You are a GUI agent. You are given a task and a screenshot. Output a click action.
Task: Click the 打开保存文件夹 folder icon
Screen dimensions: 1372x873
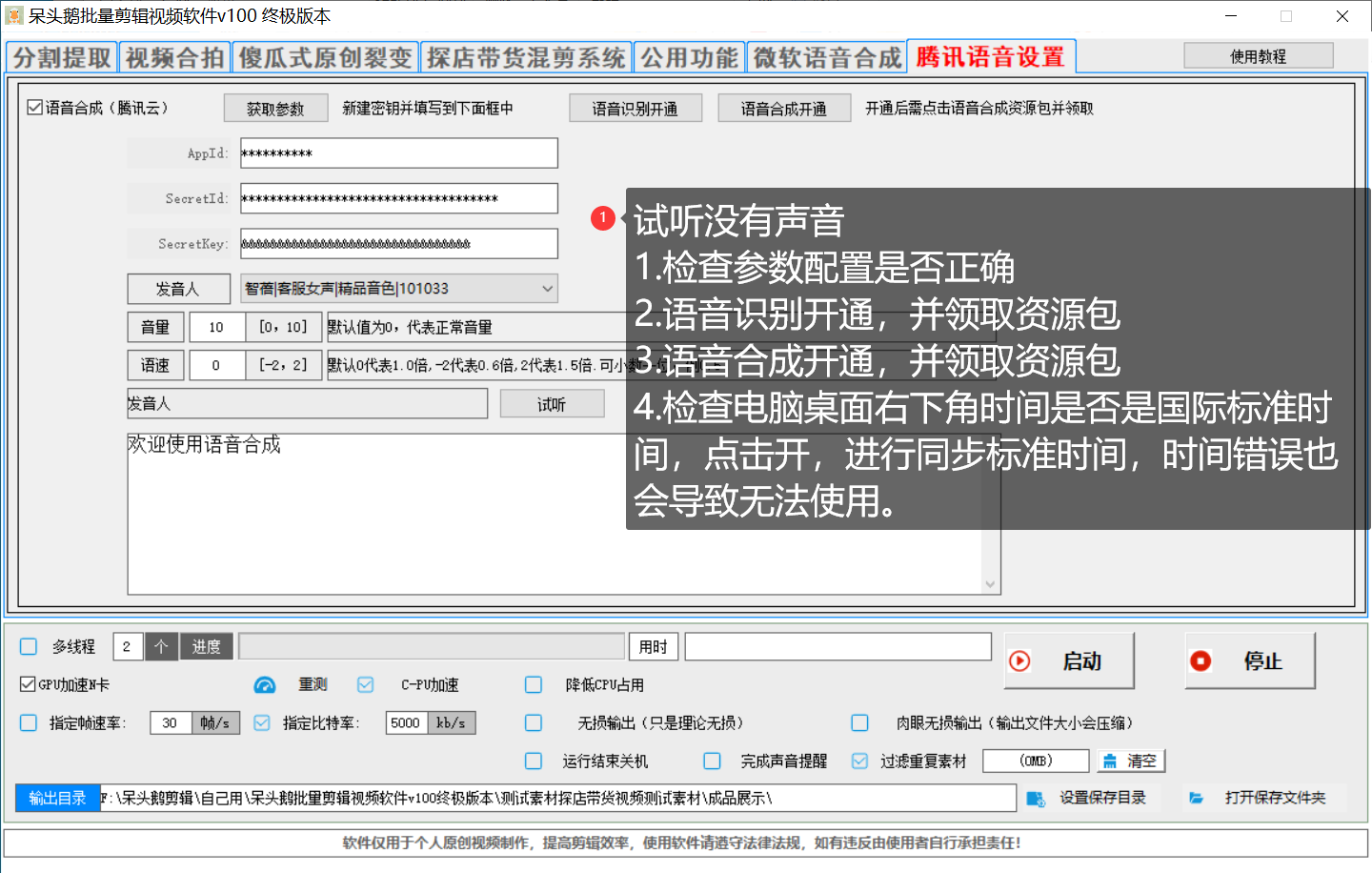coord(1197,798)
